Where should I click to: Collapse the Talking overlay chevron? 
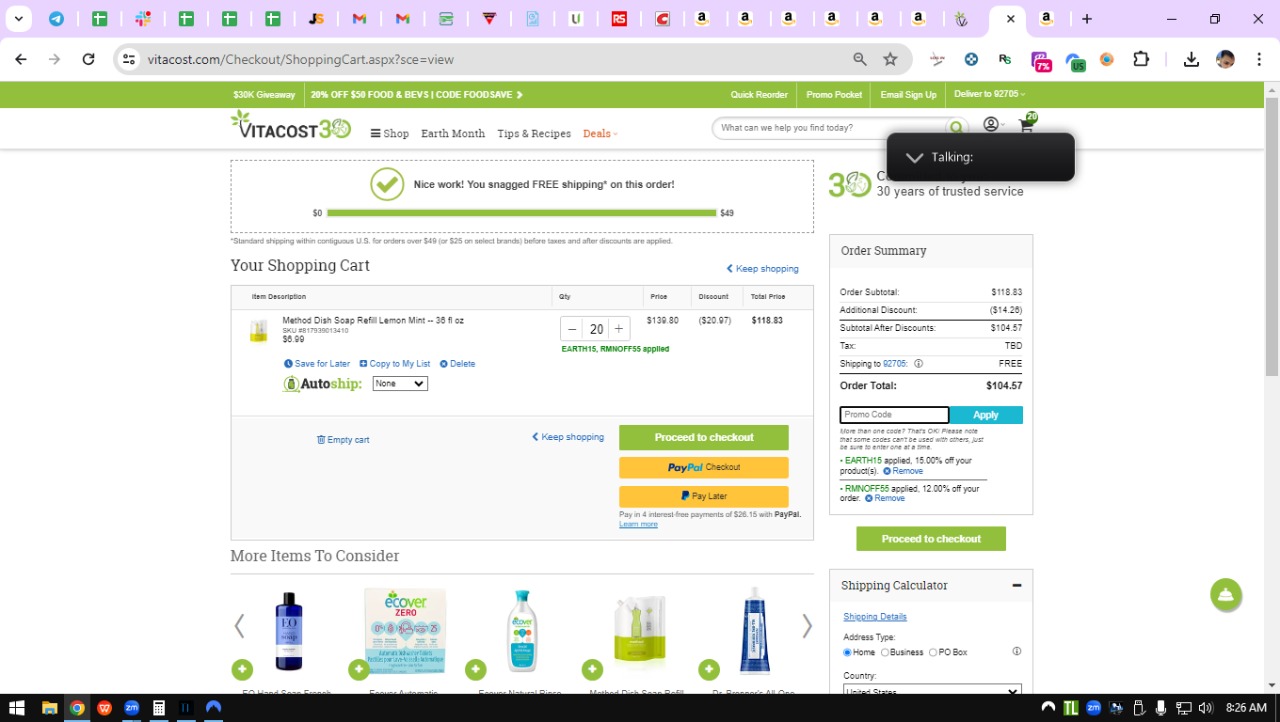pos(914,157)
